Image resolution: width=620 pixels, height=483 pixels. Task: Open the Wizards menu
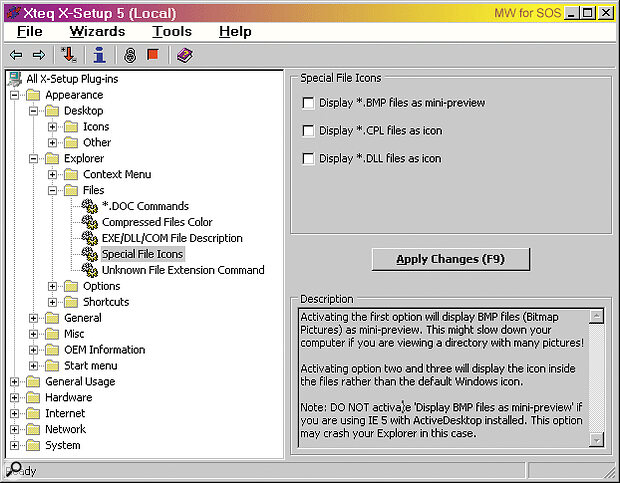(97, 32)
